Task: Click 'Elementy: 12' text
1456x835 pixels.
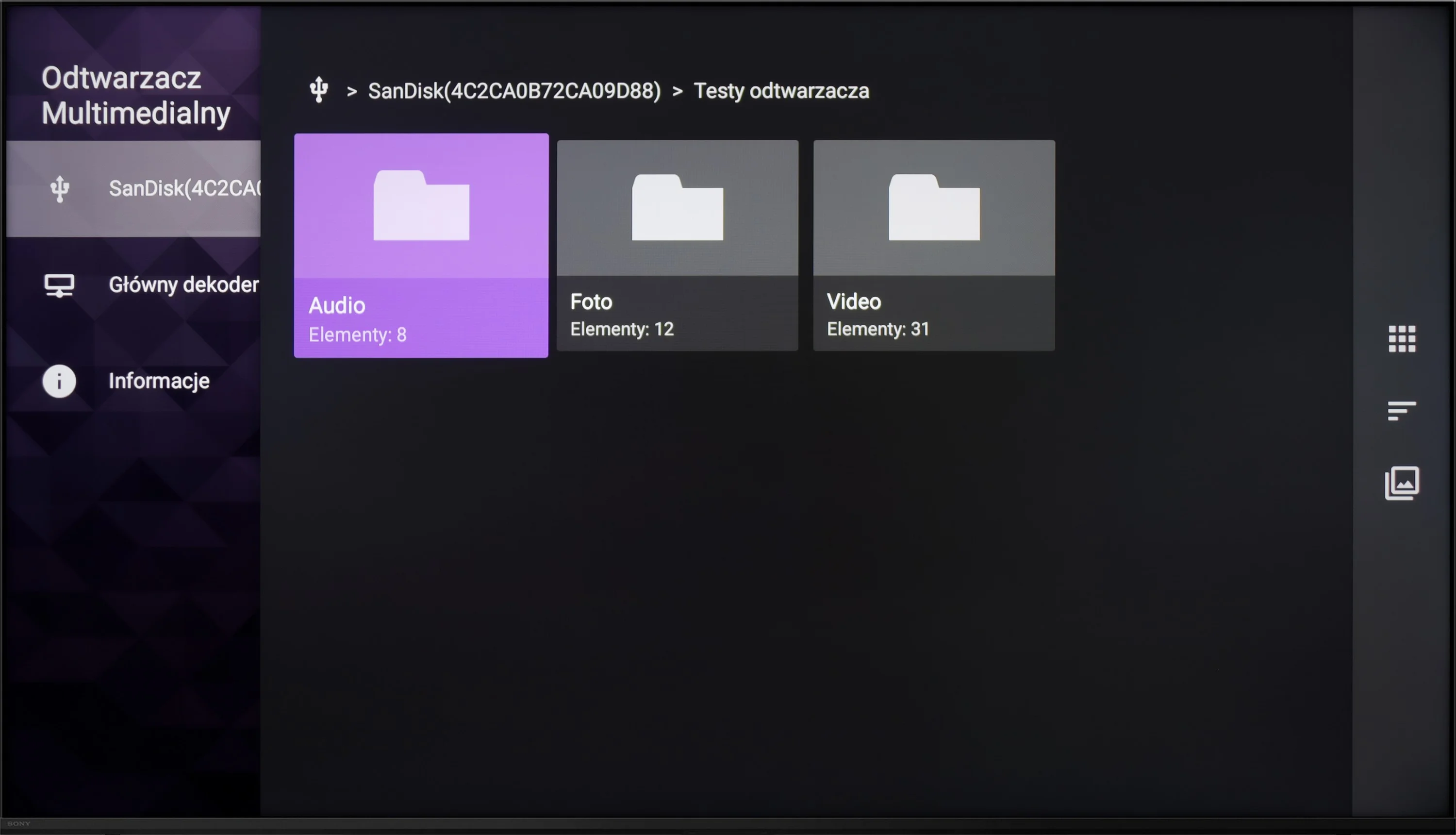Action: [621, 329]
